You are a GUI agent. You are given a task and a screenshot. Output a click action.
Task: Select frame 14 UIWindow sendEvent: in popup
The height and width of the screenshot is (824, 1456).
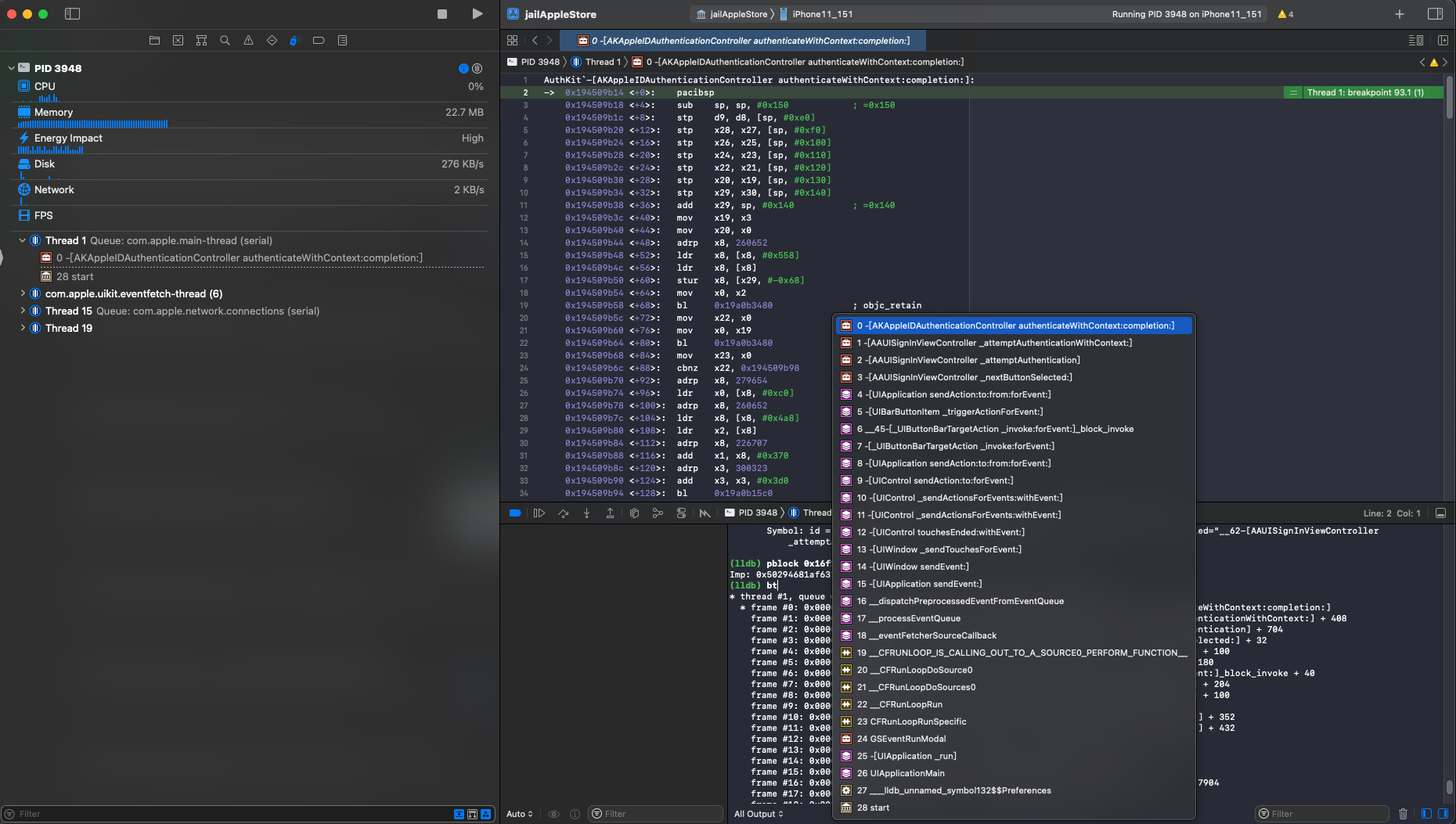click(1014, 567)
